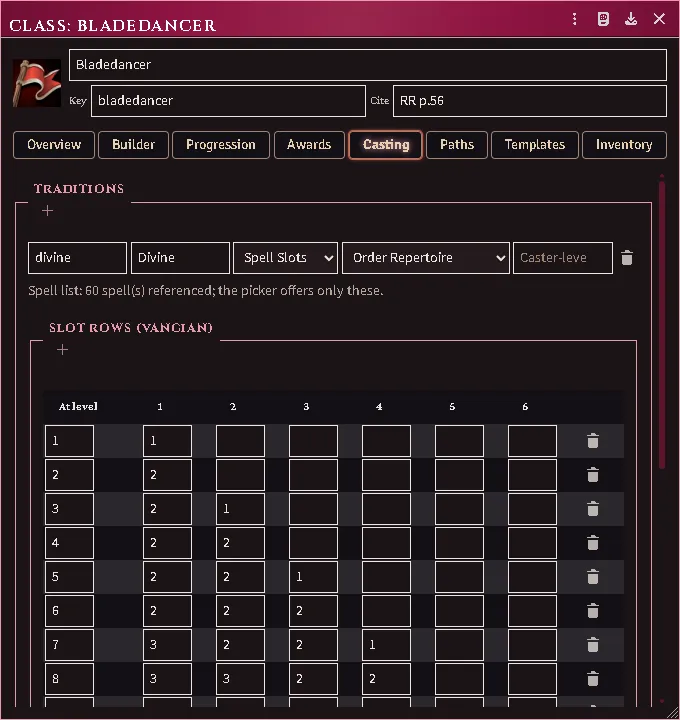Click the Bladedancer name field

pos(368,65)
